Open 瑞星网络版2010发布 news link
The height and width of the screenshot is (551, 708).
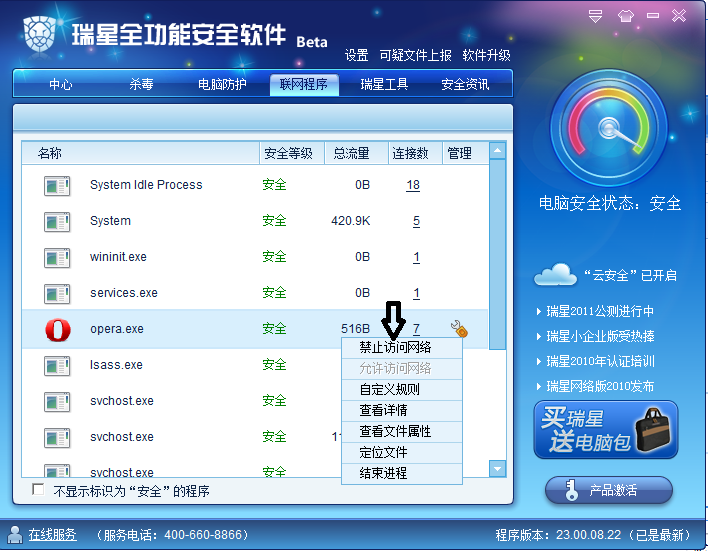(600, 387)
